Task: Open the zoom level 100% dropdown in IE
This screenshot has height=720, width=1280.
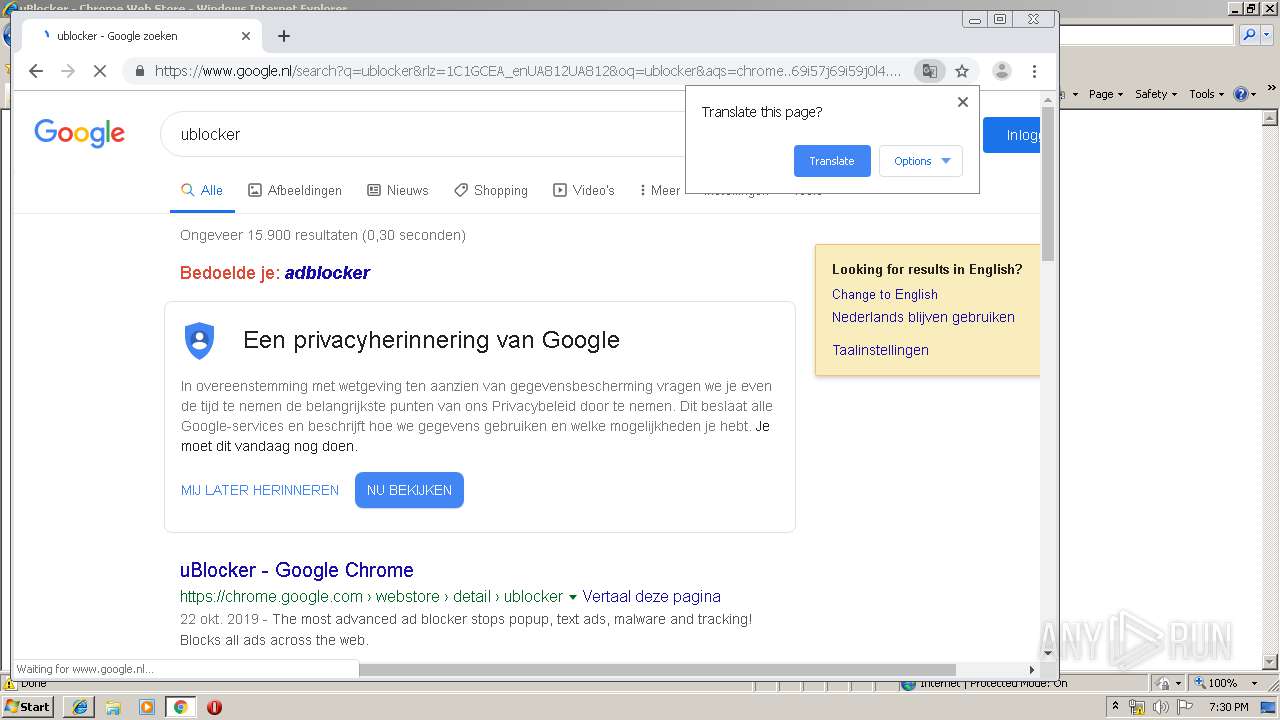Action: pyautogui.click(x=1254, y=683)
